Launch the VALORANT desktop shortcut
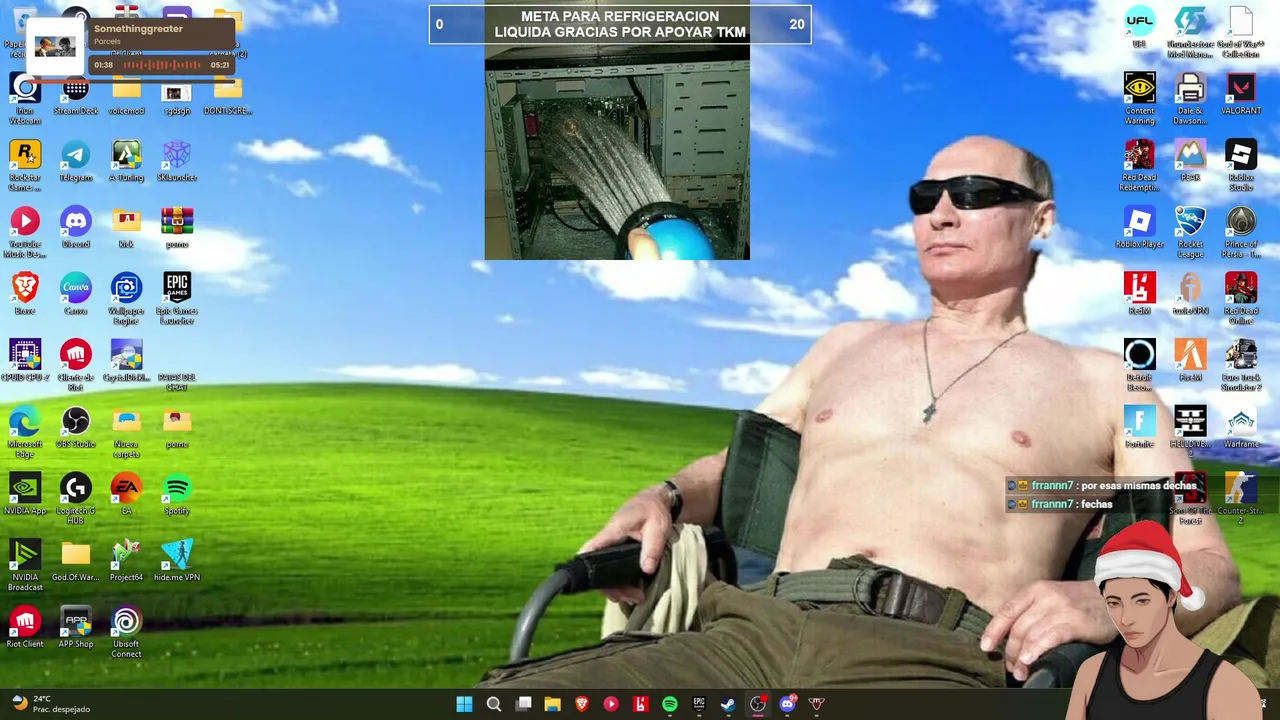 [x=1241, y=95]
